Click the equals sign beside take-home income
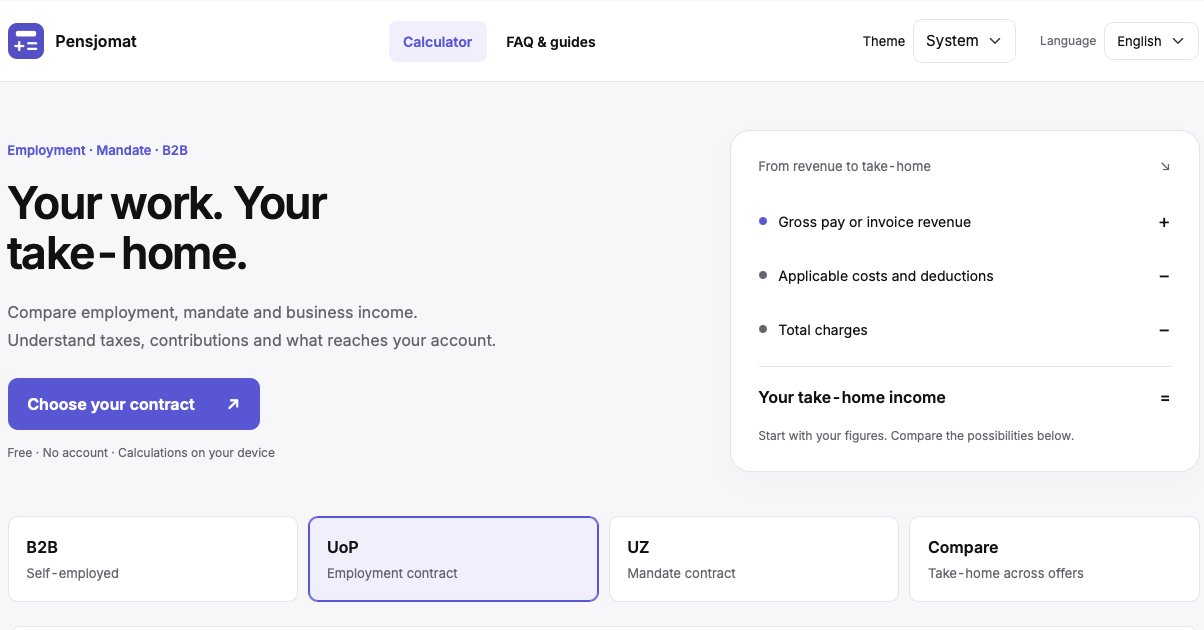1204x630 pixels. pos(1164,398)
